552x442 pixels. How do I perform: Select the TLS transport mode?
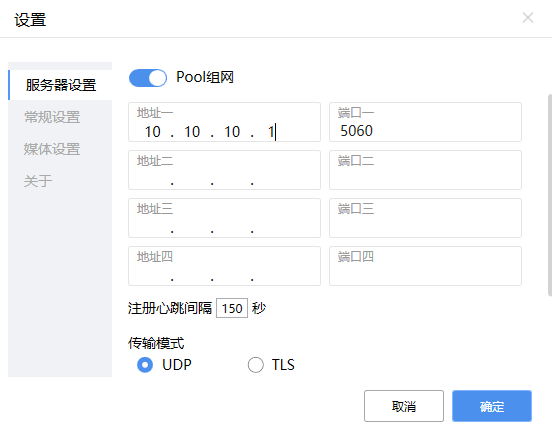[256, 365]
